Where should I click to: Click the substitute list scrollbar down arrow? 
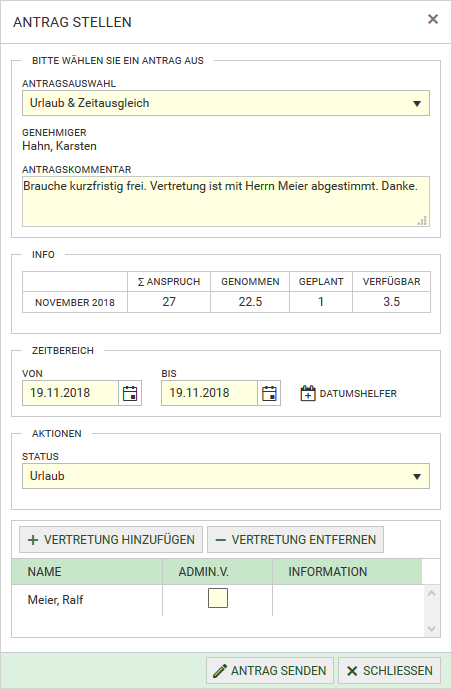click(431, 629)
